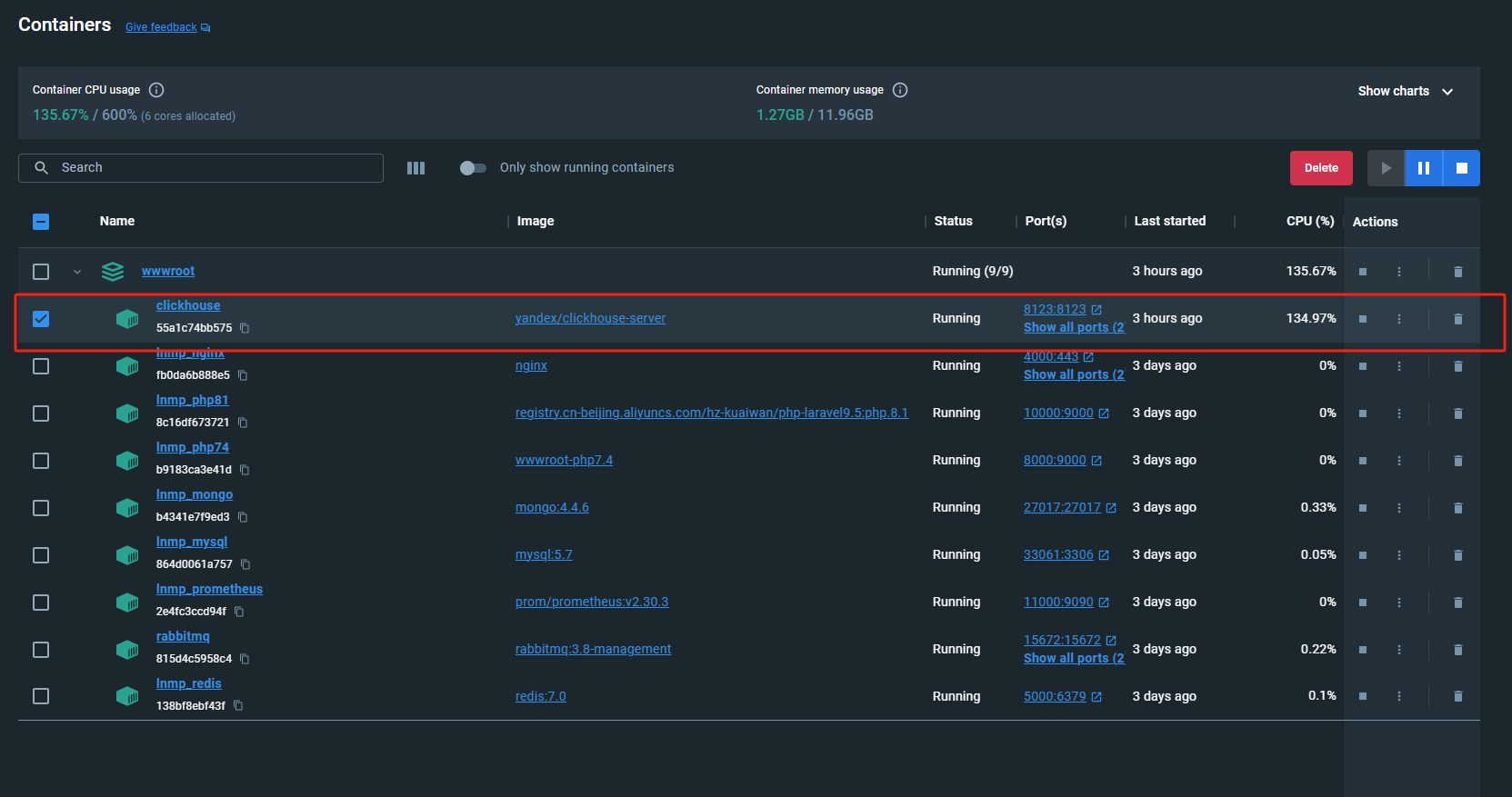Open the wwwroot stack name link

[x=168, y=272]
